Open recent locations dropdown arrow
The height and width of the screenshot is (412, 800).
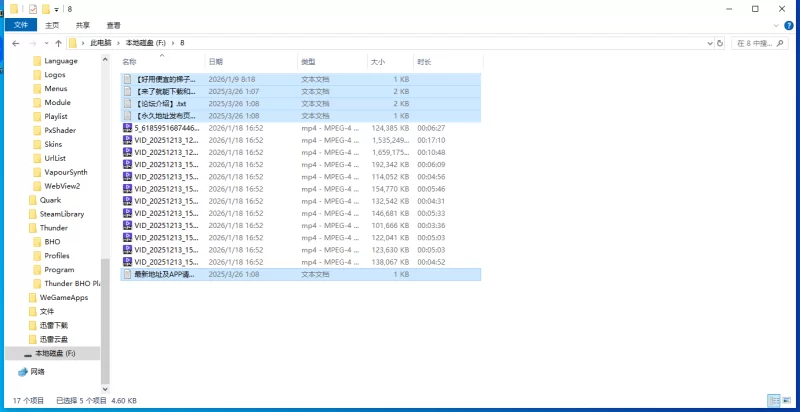[x=46, y=43]
